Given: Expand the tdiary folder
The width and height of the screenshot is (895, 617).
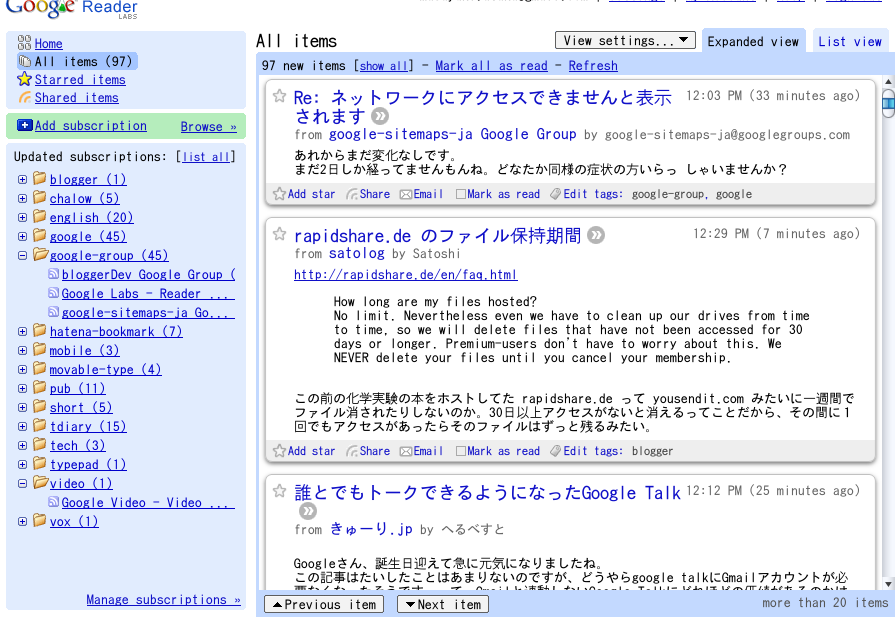Looking at the screenshot, I should coord(22,426).
